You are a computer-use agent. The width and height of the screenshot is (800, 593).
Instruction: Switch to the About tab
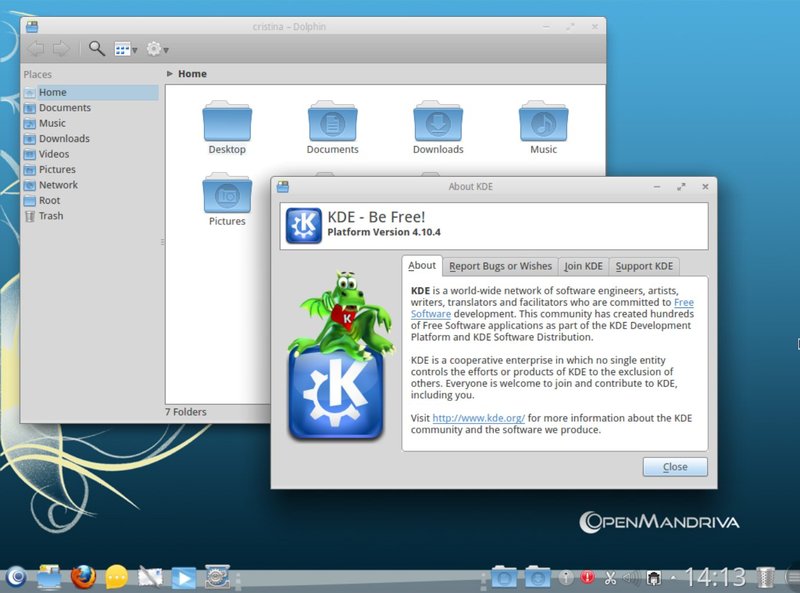point(422,265)
